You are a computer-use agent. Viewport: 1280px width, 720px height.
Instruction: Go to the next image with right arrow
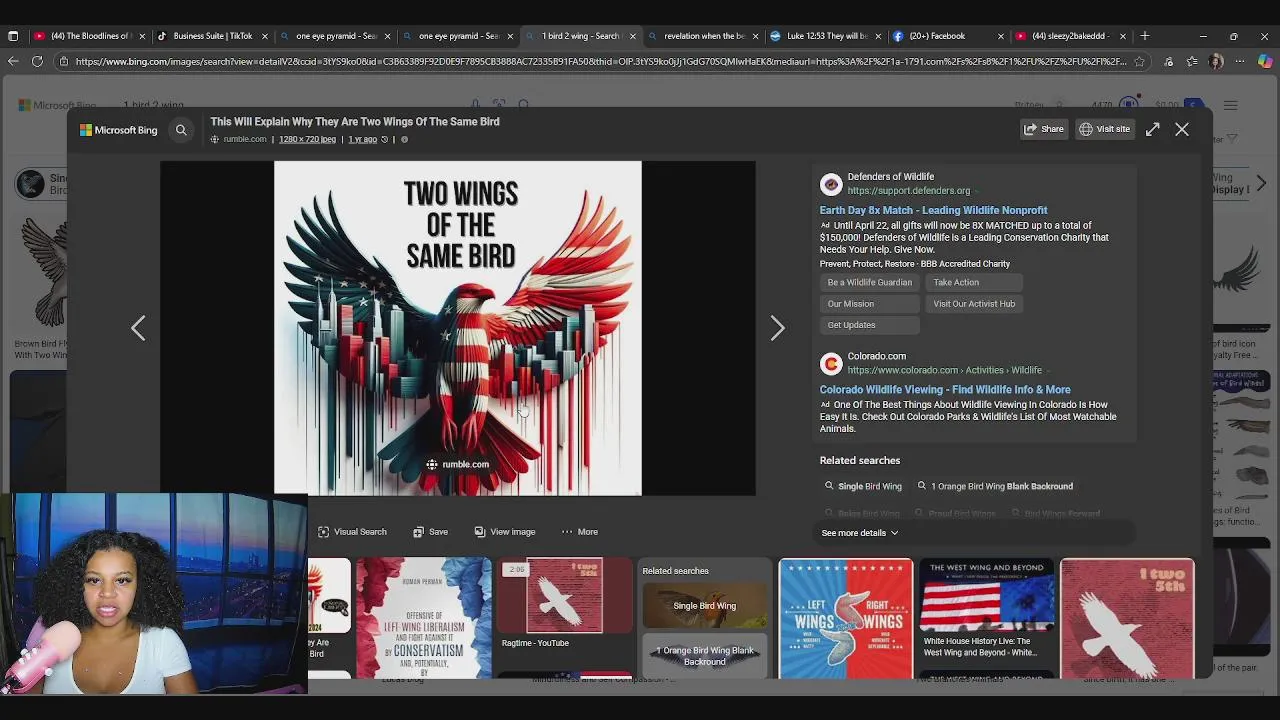777,328
